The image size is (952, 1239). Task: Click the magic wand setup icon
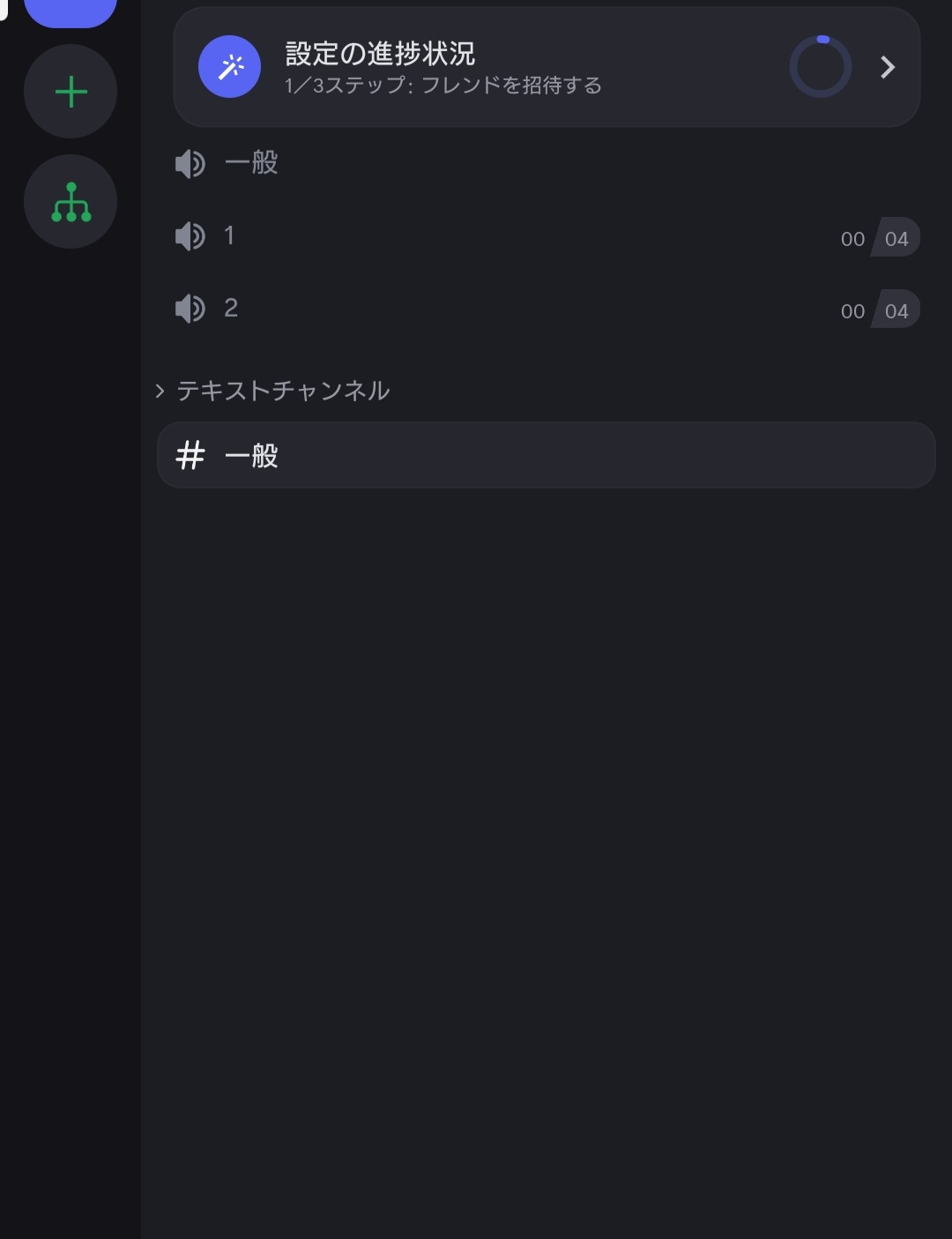click(229, 67)
